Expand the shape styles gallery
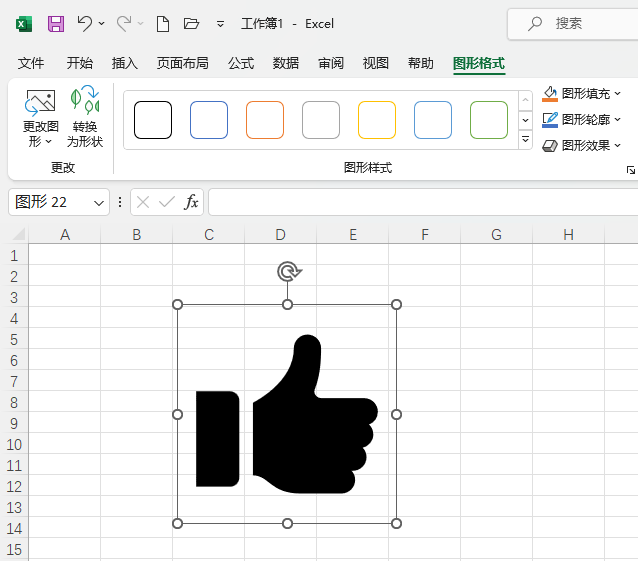The image size is (638, 561). coord(526,140)
